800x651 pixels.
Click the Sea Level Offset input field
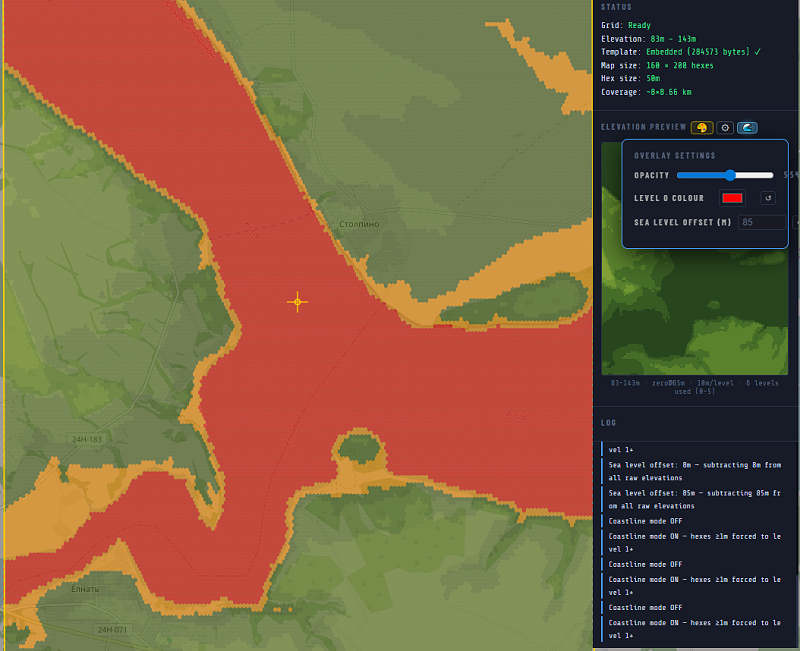(x=762, y=222)
